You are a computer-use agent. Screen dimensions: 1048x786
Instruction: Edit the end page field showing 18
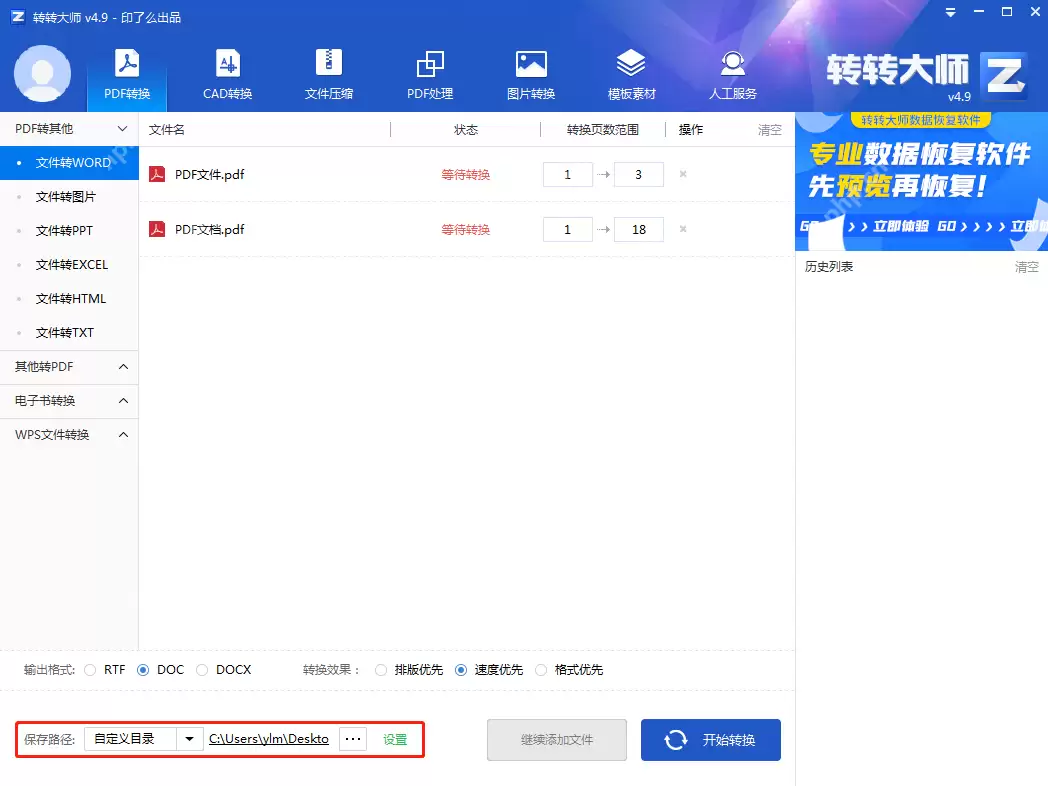coord(637,229)
